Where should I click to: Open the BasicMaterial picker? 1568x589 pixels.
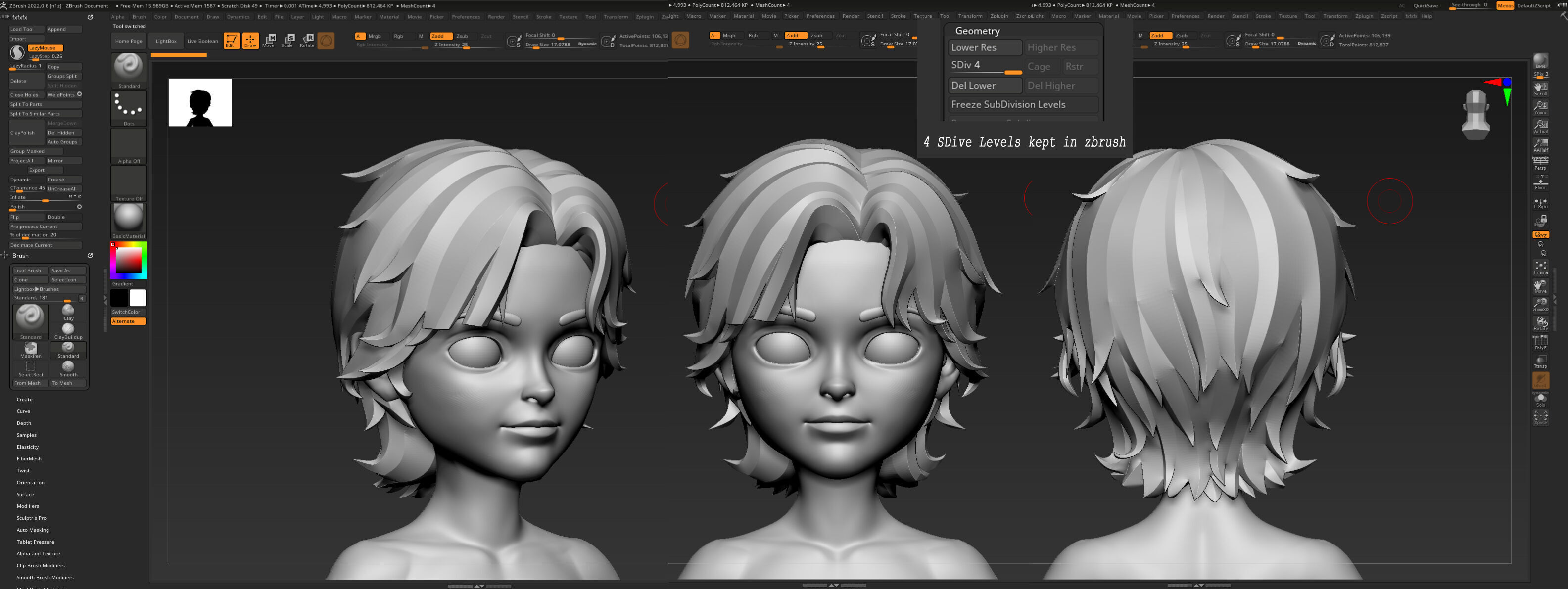pos(129,221)
